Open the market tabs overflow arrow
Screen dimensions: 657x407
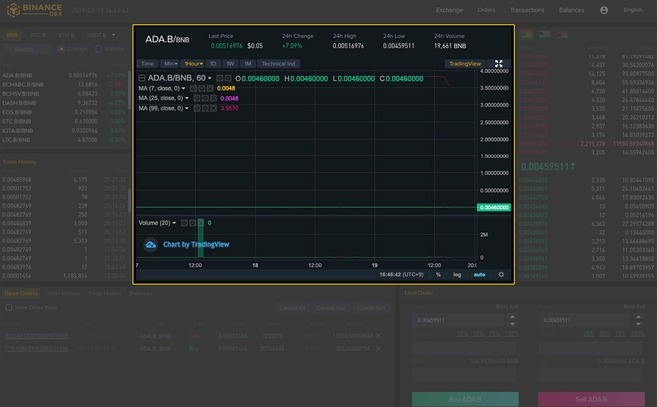[114, 35]
